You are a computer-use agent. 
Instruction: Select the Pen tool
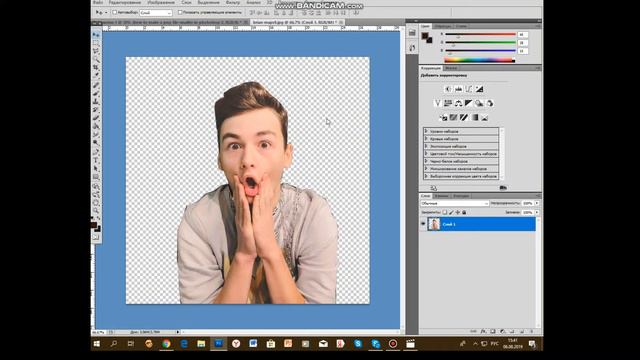coord(96,152)
